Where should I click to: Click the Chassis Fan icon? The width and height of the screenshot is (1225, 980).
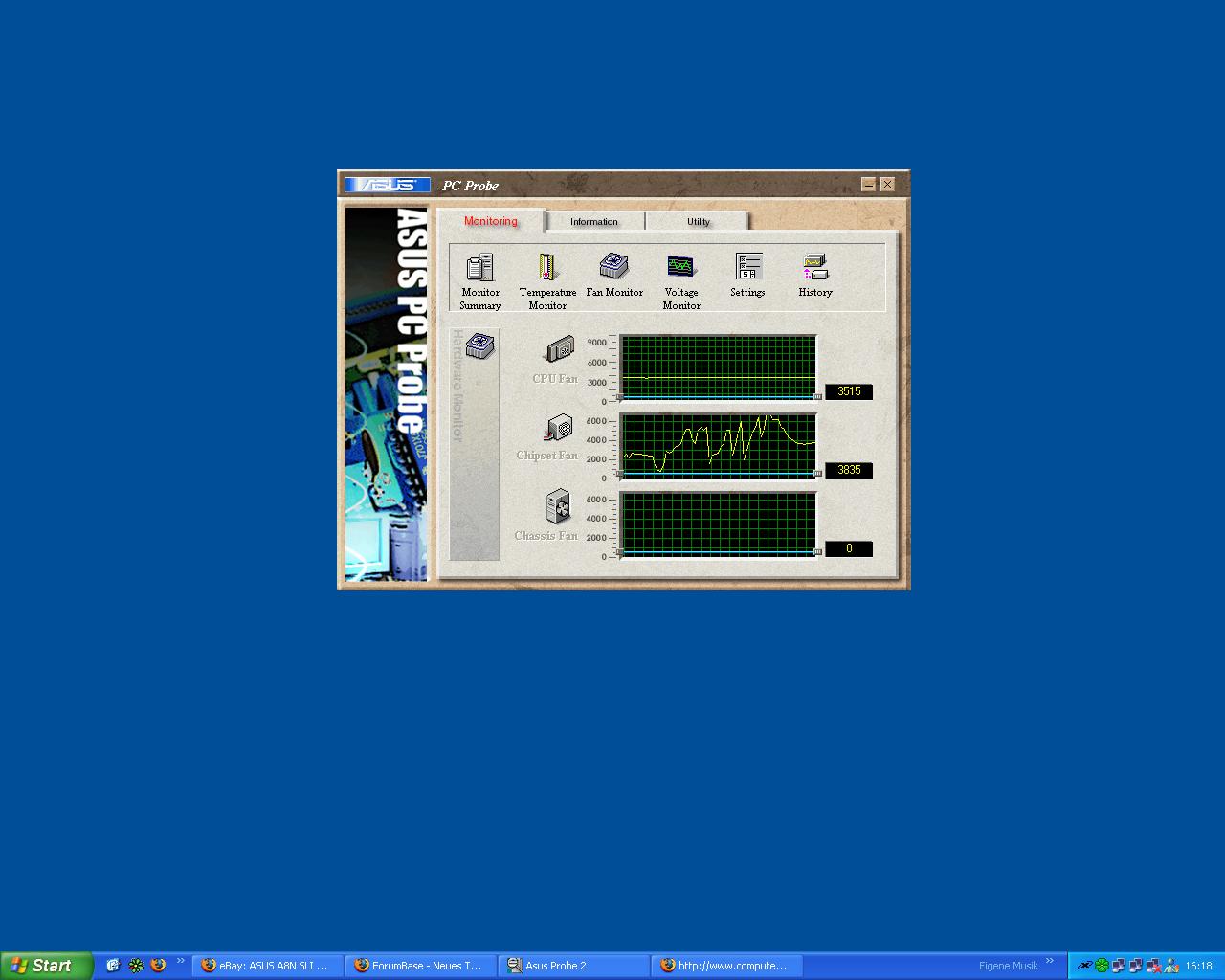pyautogui.click(x=558, y=506)
